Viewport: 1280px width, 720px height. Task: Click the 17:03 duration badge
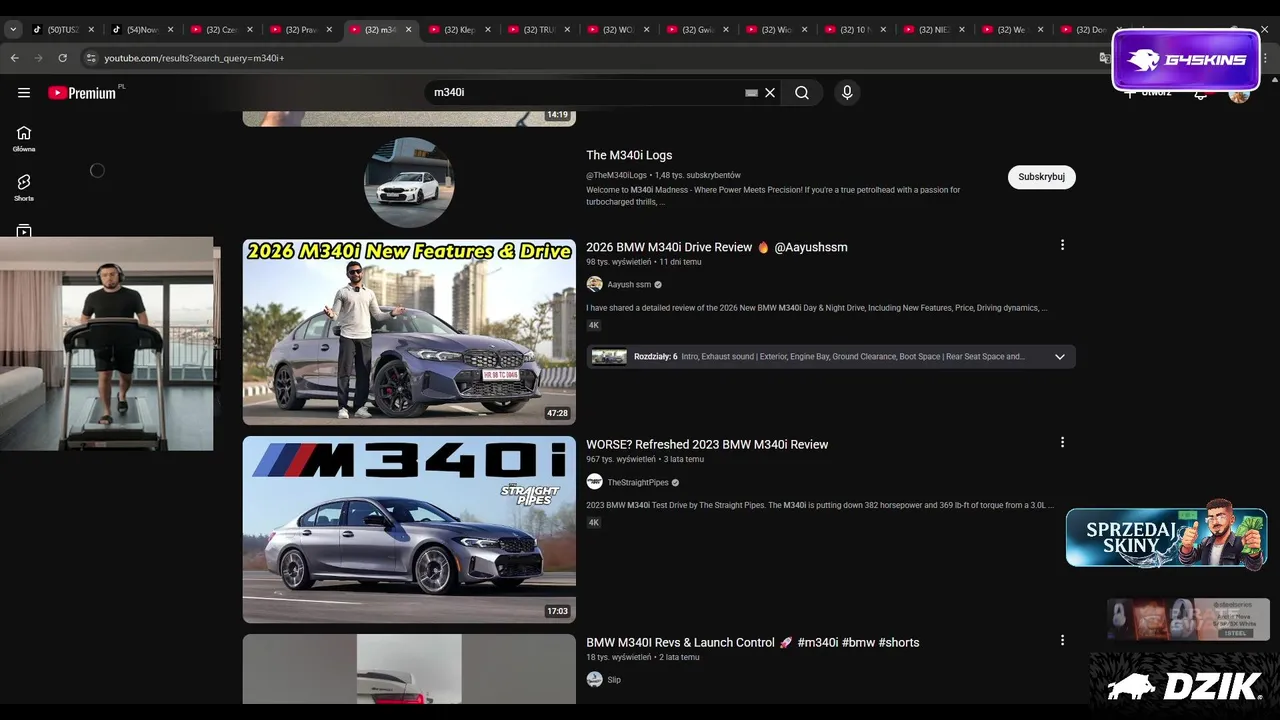[x=557, y=611]
